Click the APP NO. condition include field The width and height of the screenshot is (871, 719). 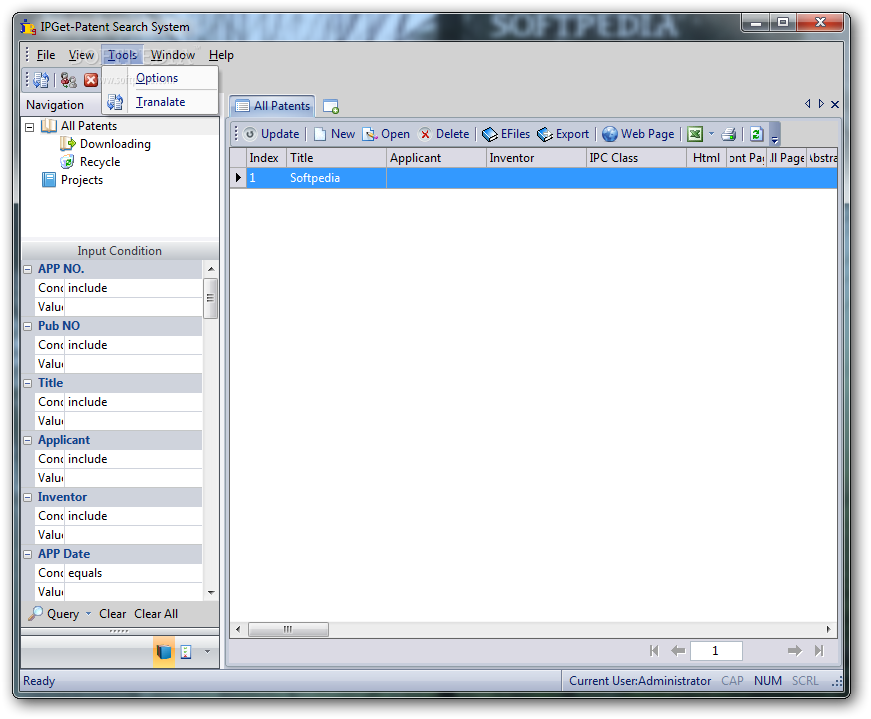tap(133, 288)
